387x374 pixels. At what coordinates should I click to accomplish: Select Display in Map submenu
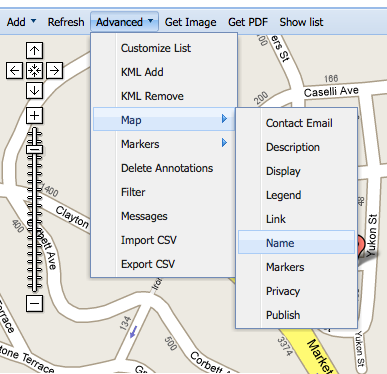point(297,171)
